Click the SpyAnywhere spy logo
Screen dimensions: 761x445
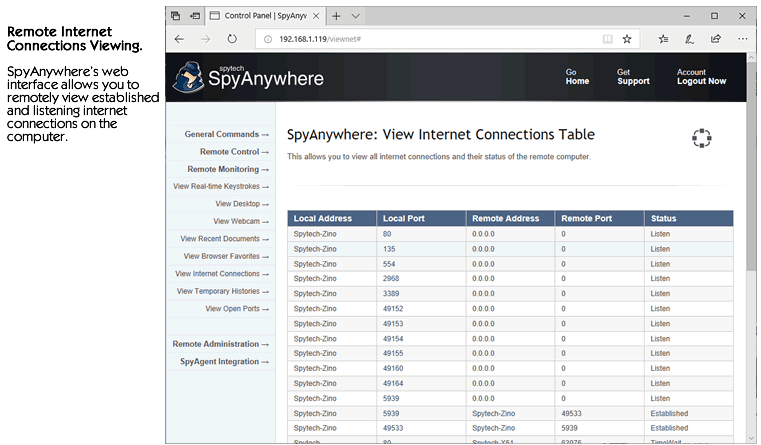(x=189, y=77)
